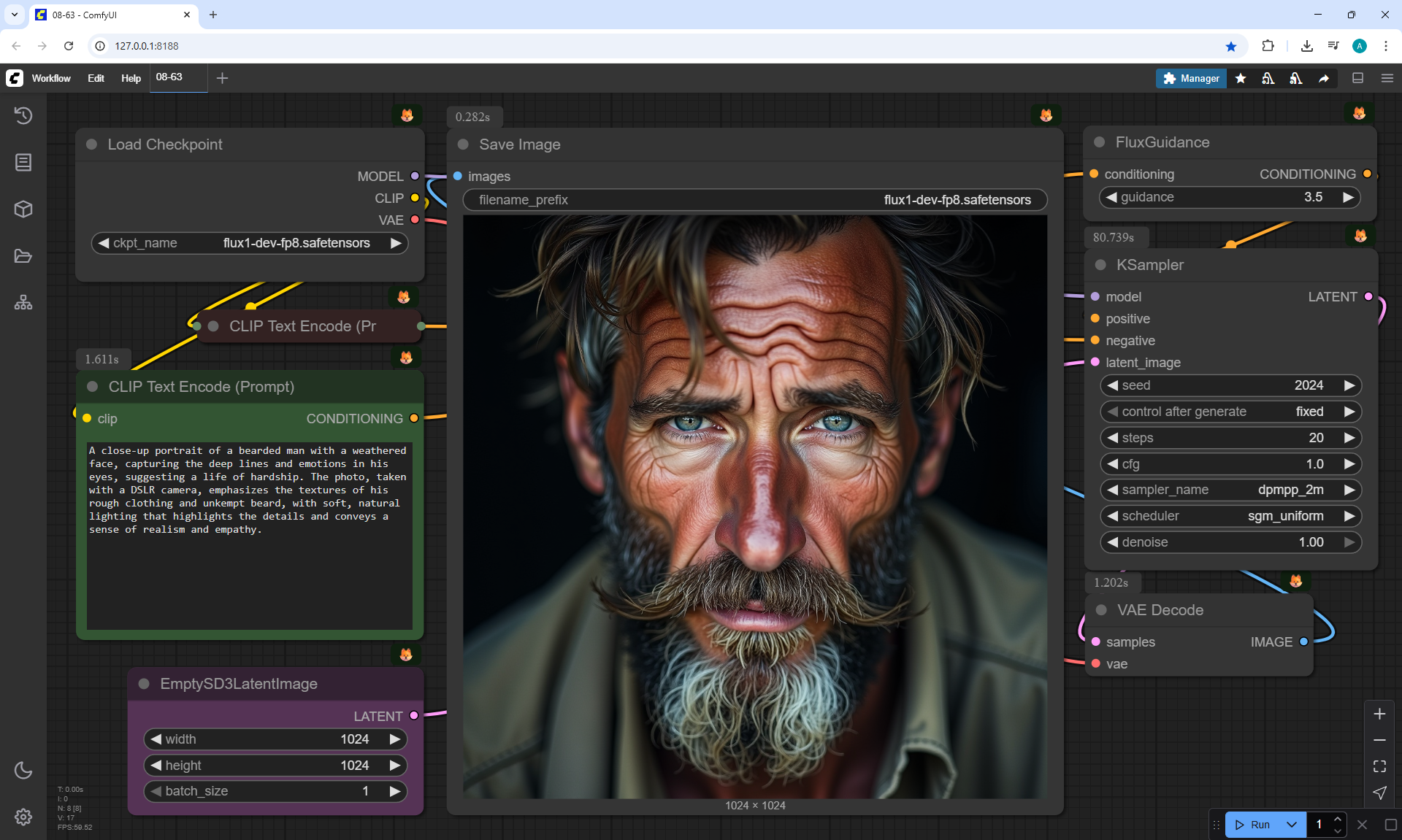Increase guidance value with right arrow

tap(1348, 197)
